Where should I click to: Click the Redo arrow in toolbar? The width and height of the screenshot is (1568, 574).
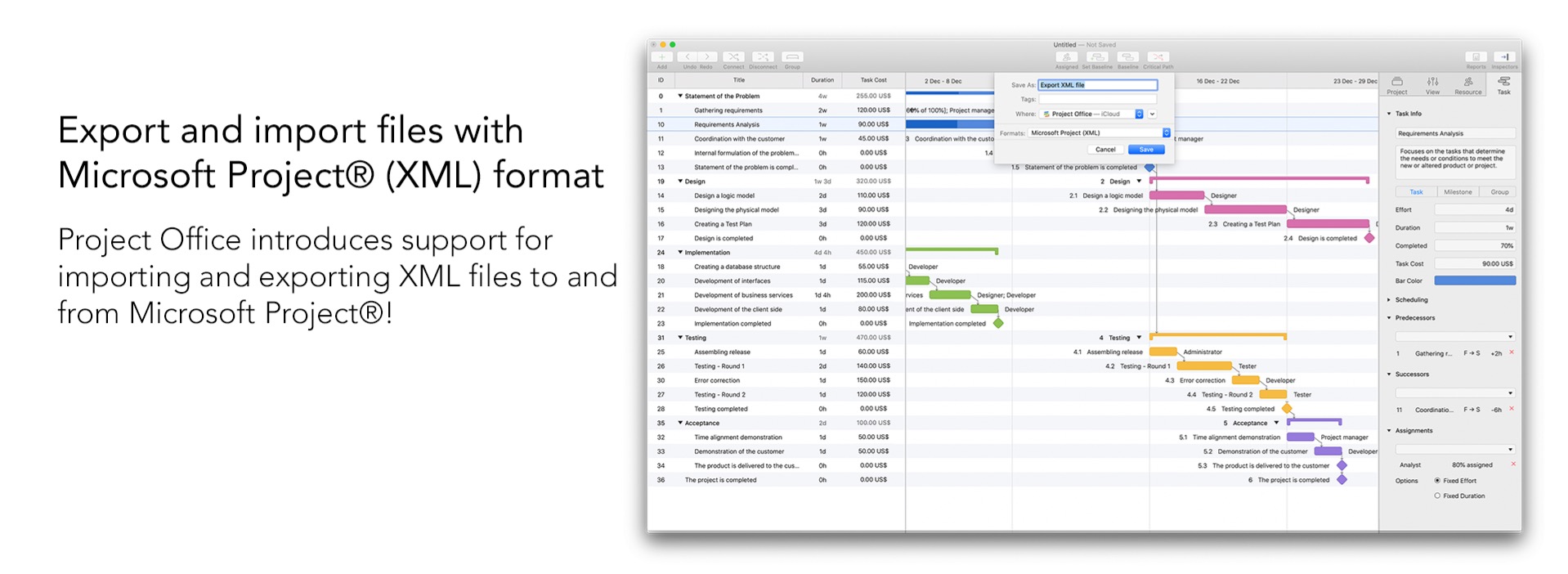click(707, 57)
